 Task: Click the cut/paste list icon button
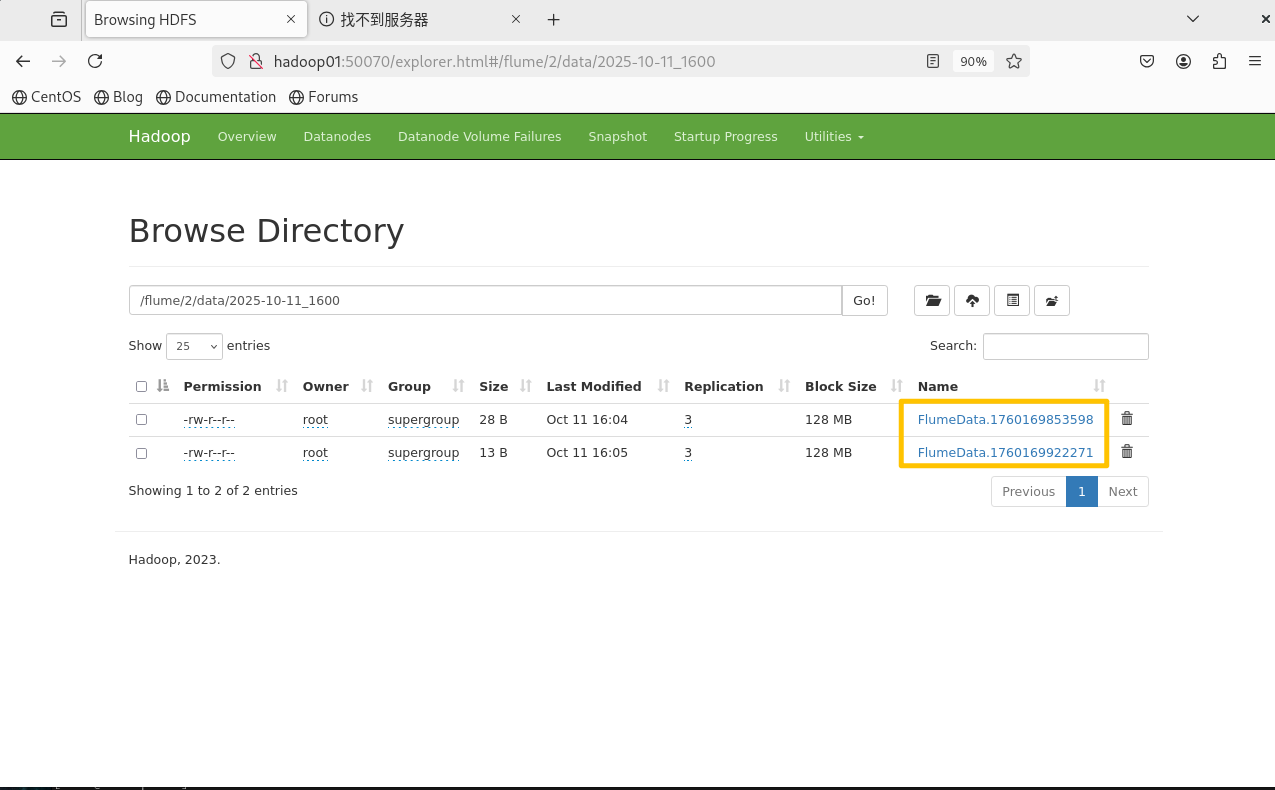coord(1013,300)
